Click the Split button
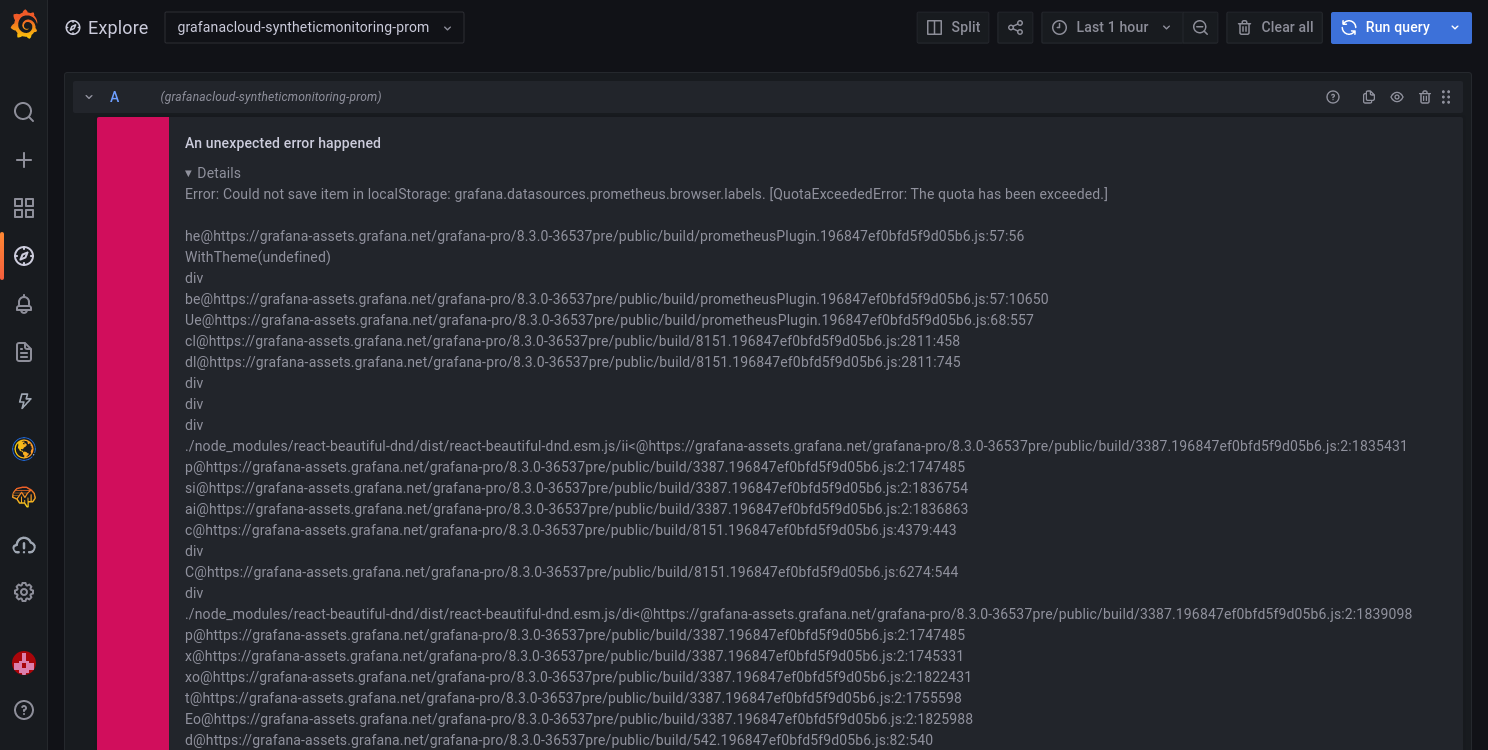The width and height of the screenshot is (1488, 750). [953, 28]
